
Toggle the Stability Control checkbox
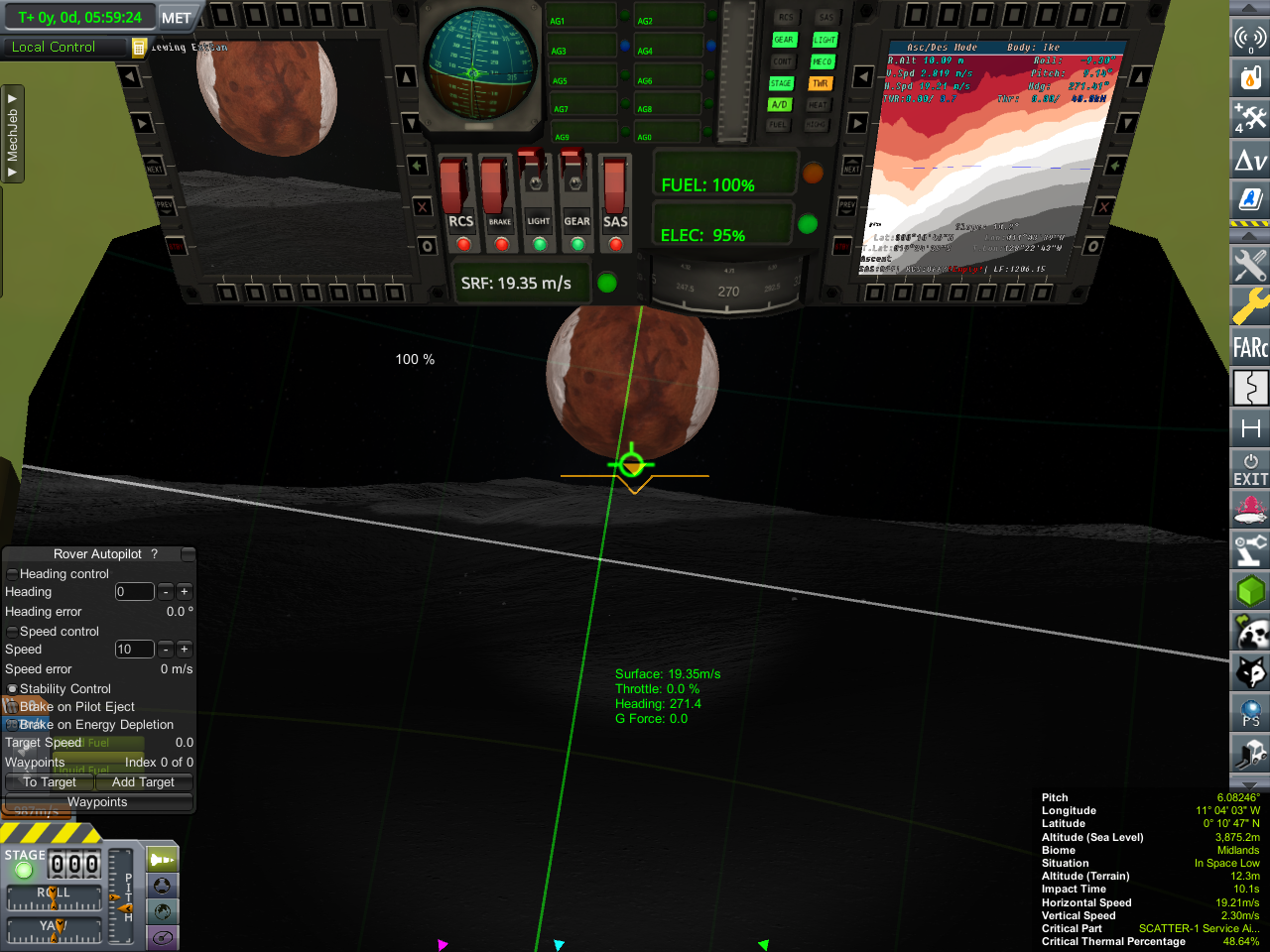pyautogui.click(x=12, y=689)
